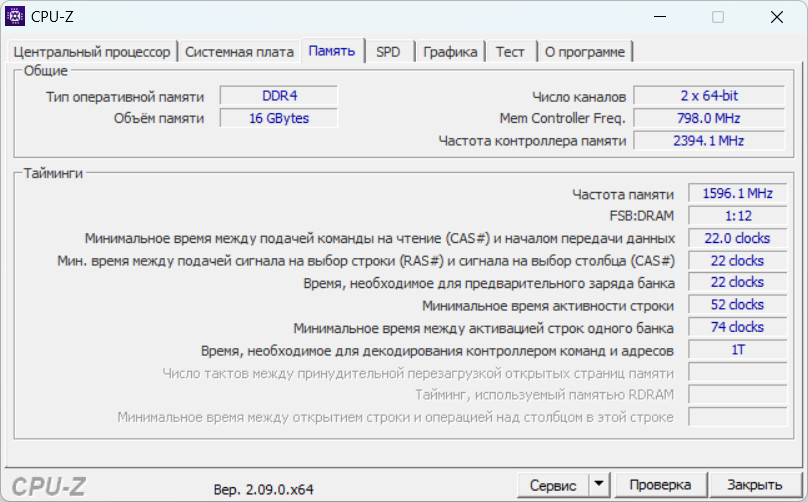Open the Центральный процессор tab
808x502 pixels.
pos(92,52)
